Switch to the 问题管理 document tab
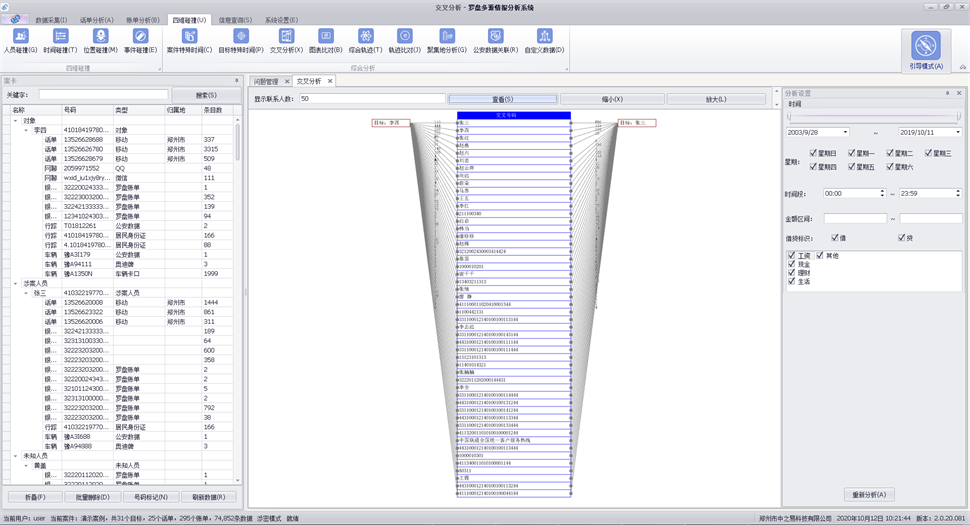970x525 pixels. pos(265,81)
